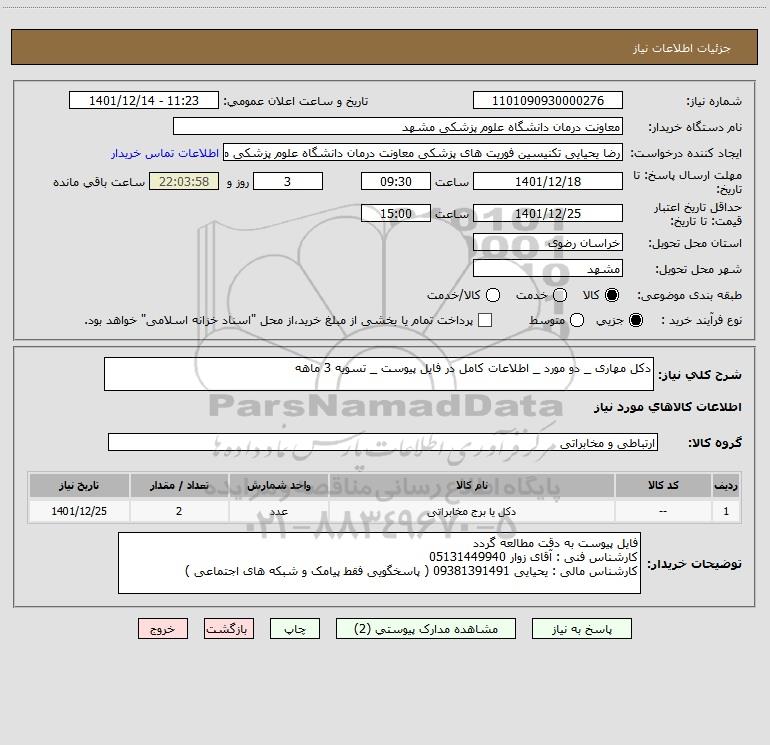The height and width of the screenshot is (745, 770).
Task: Select the کالا radio button
Action: tap(612, 295)
